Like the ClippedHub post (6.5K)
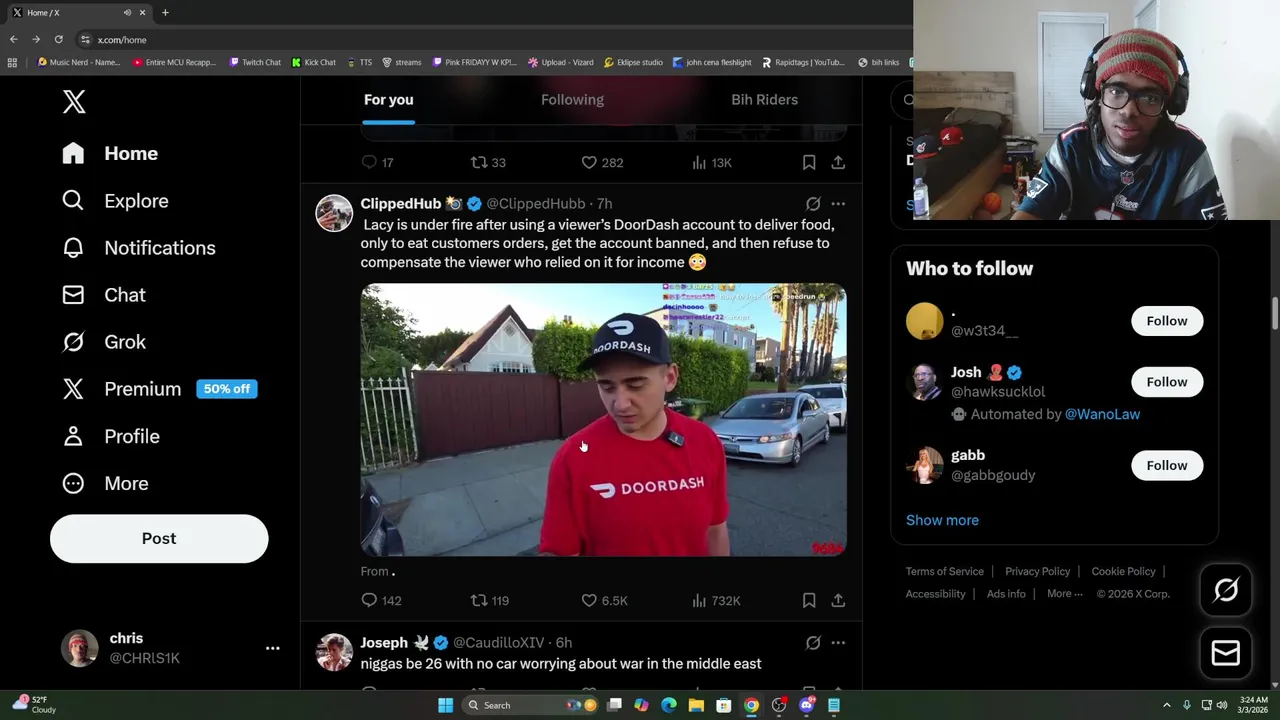The width and height of the screenshot is (1280, 720). 604,600
